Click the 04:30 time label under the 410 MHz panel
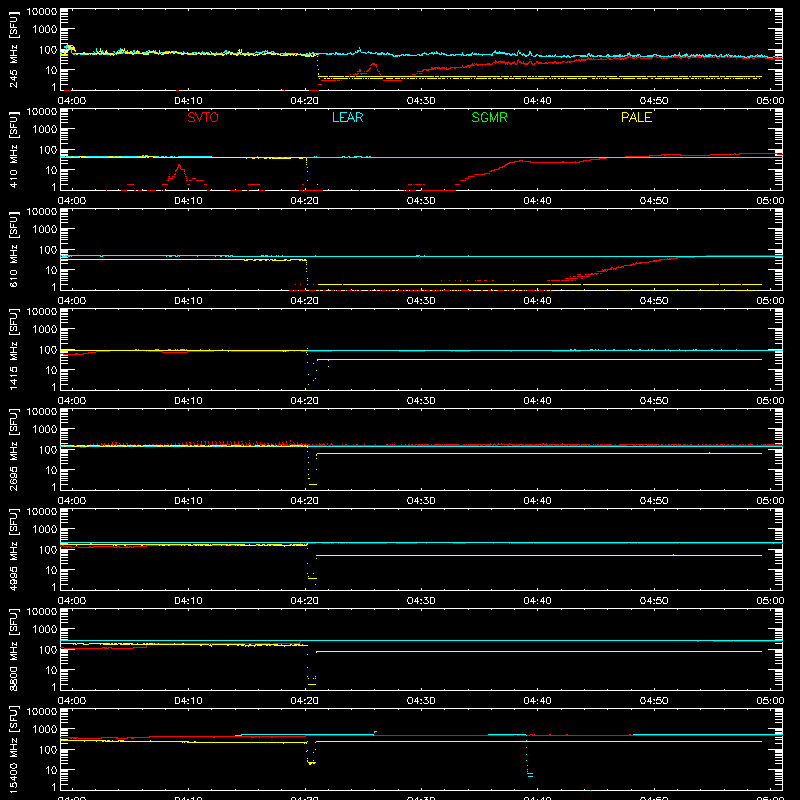The width and height of the screenshot is (800, 800). pyautogui.click(x=421, y=201)
